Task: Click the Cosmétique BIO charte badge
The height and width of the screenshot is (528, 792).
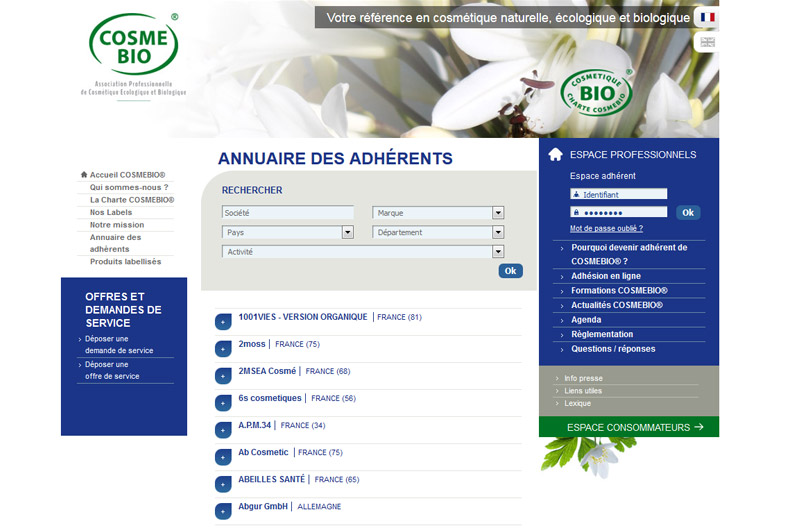Action: [x=597, y=93]
